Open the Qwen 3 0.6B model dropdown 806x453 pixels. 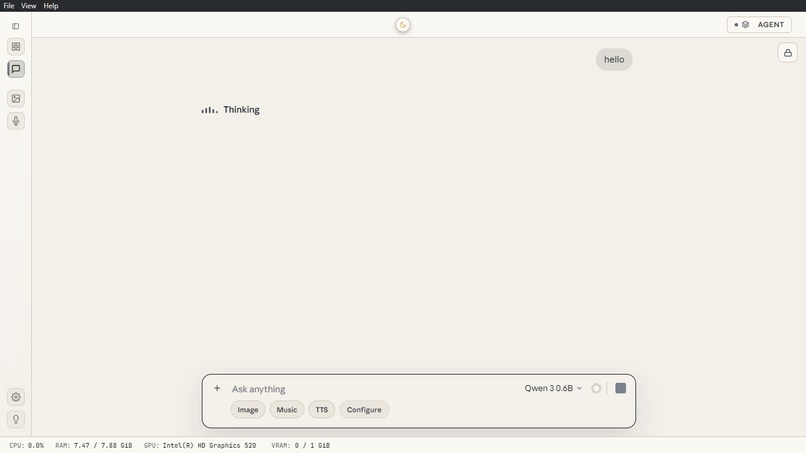[x=553, y=388]
